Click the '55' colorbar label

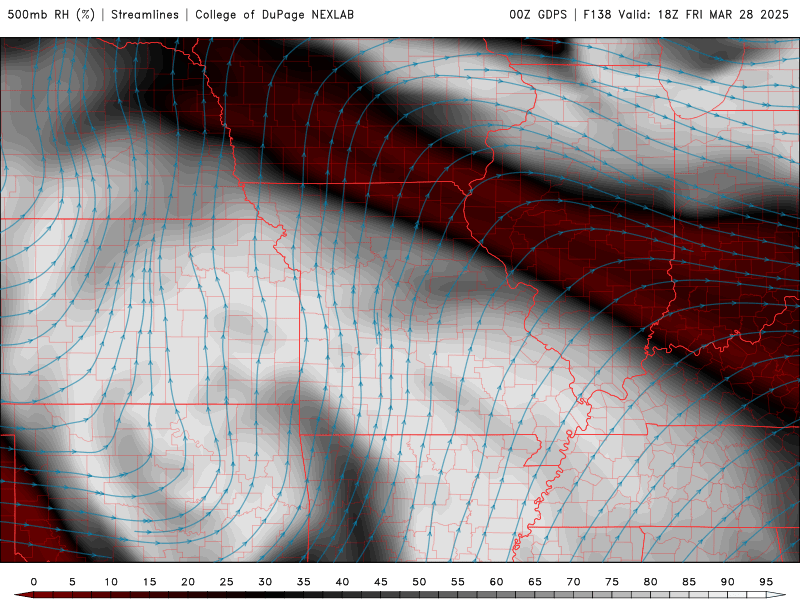click(458, 582)
